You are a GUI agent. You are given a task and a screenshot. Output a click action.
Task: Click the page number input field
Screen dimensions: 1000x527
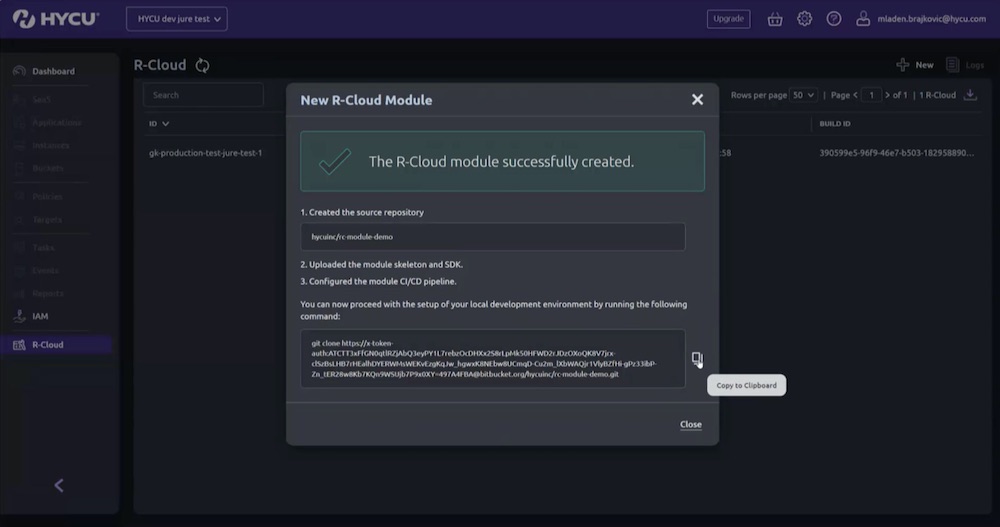pyautogui.click(x=871, y=95)
